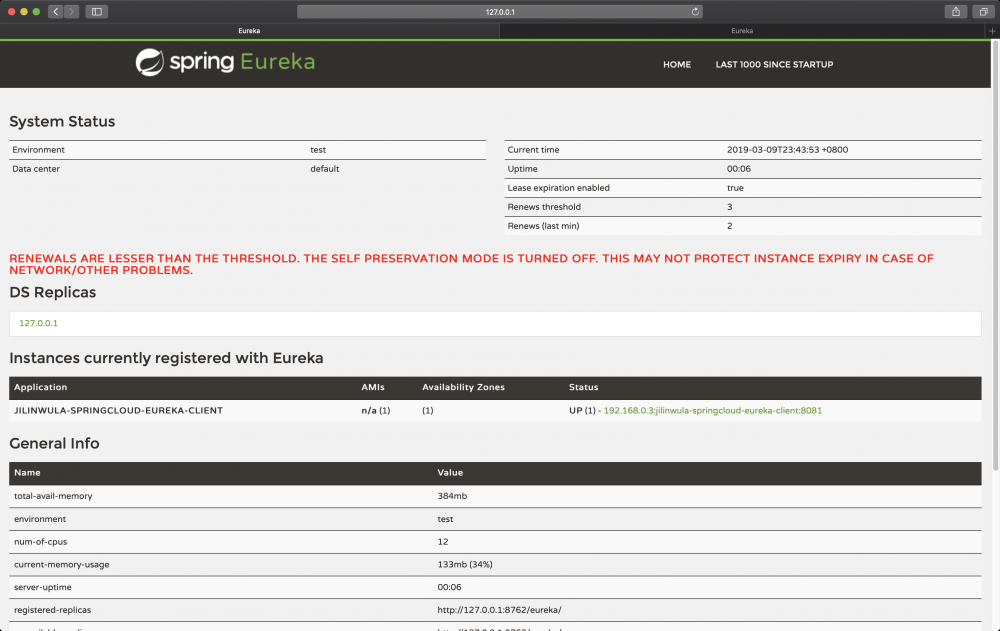Click the Status column header
Image resolution: width=1000 pixels, height=631 pixels.
(583, 388)
